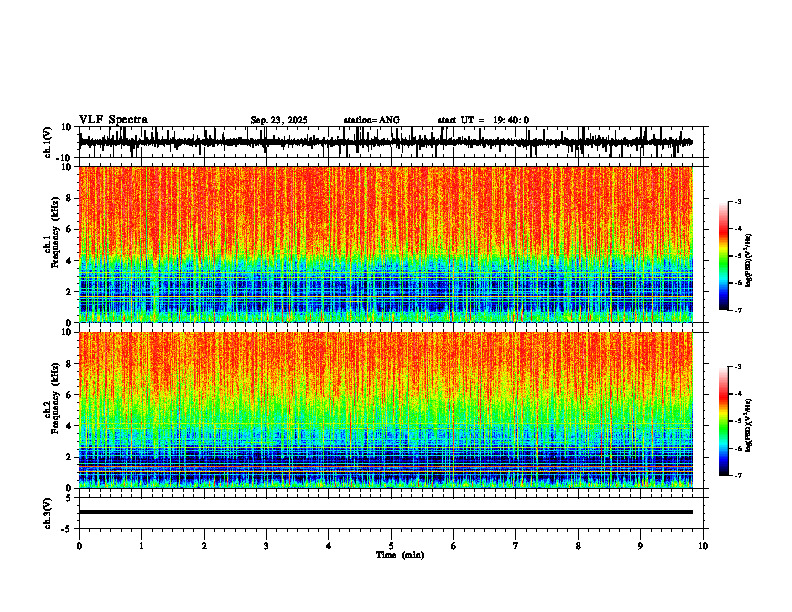Click the "8" kHz tick on ch.2 frequency axis
The width and height of the screenshot is (792, 612).
point(70,364)
